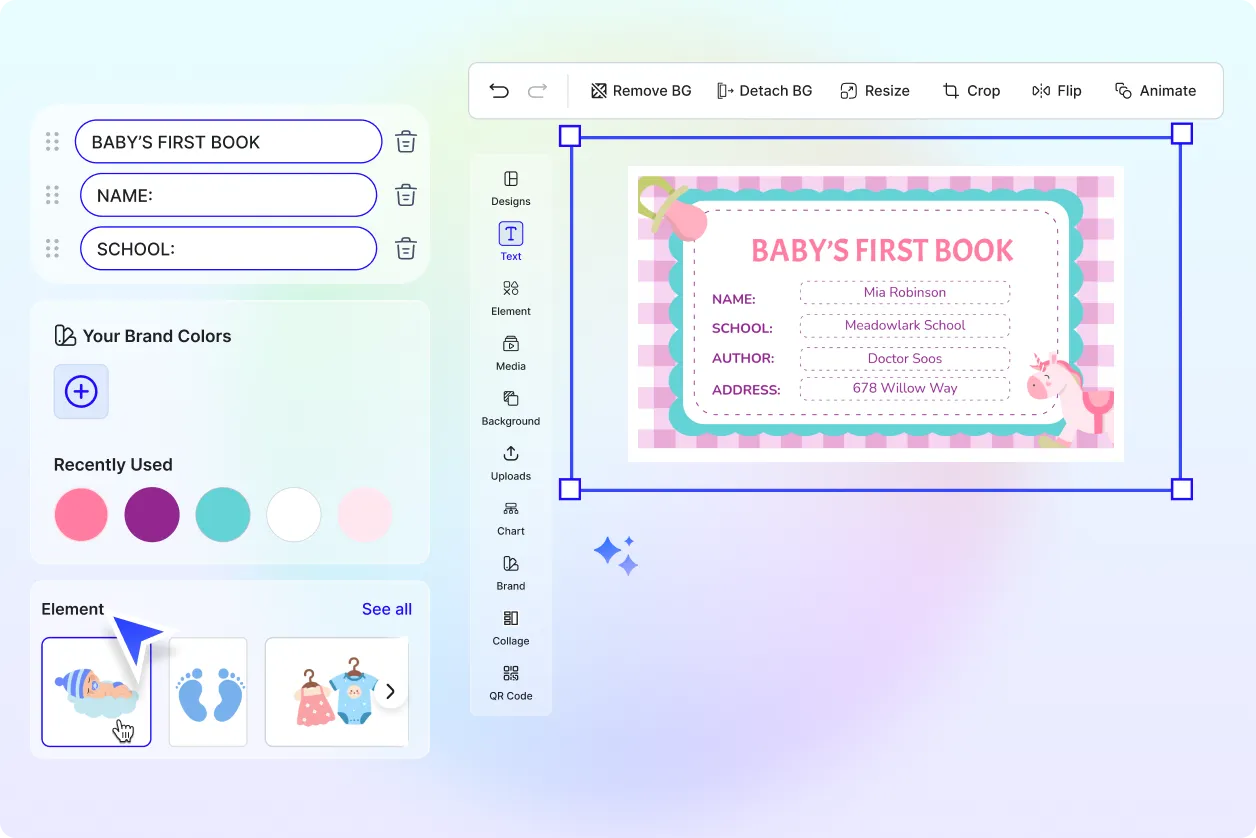
Task: Open the Resize tool
Action: coord(875,91)
